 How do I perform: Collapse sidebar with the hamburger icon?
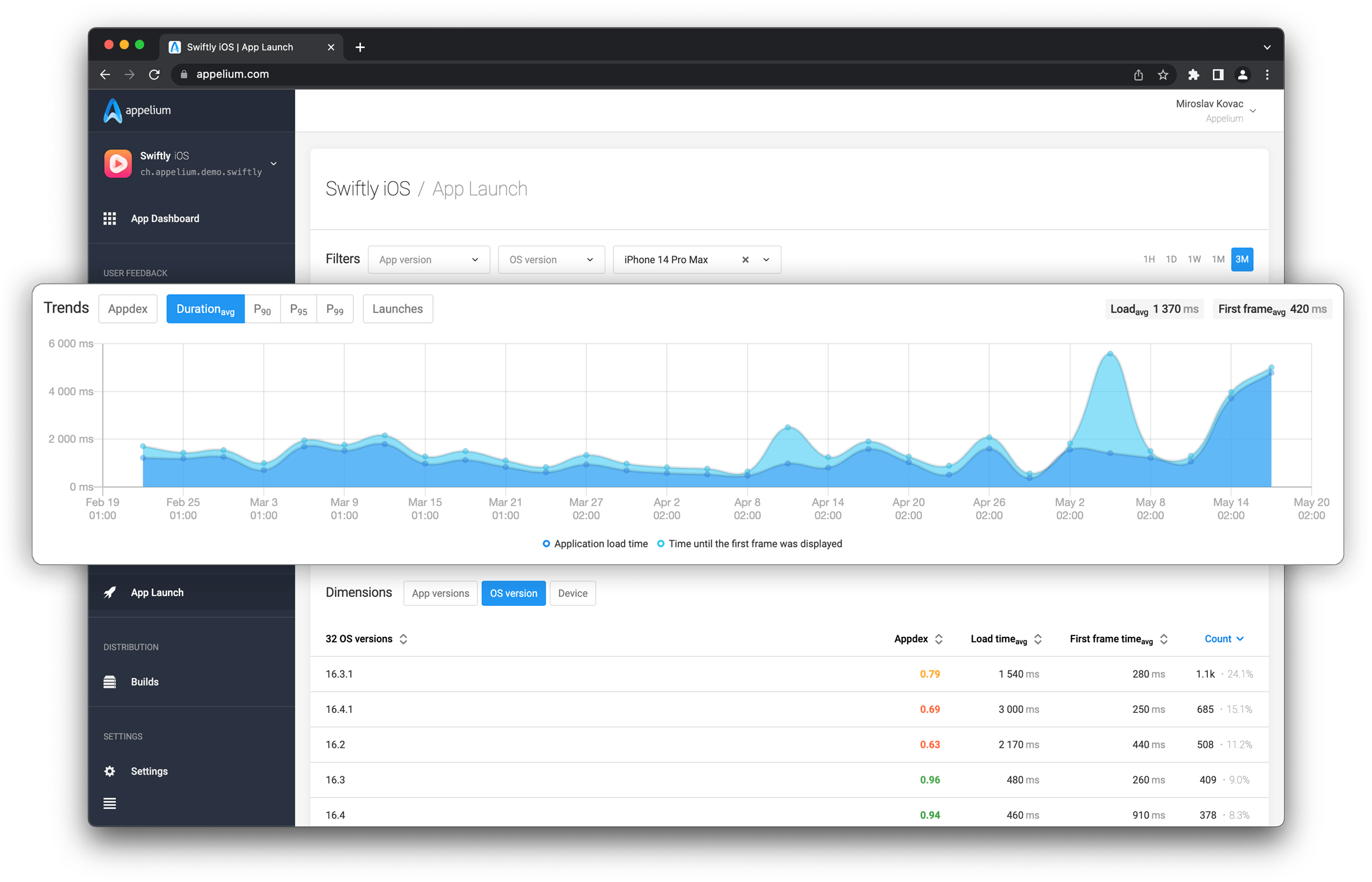[109, 803]
